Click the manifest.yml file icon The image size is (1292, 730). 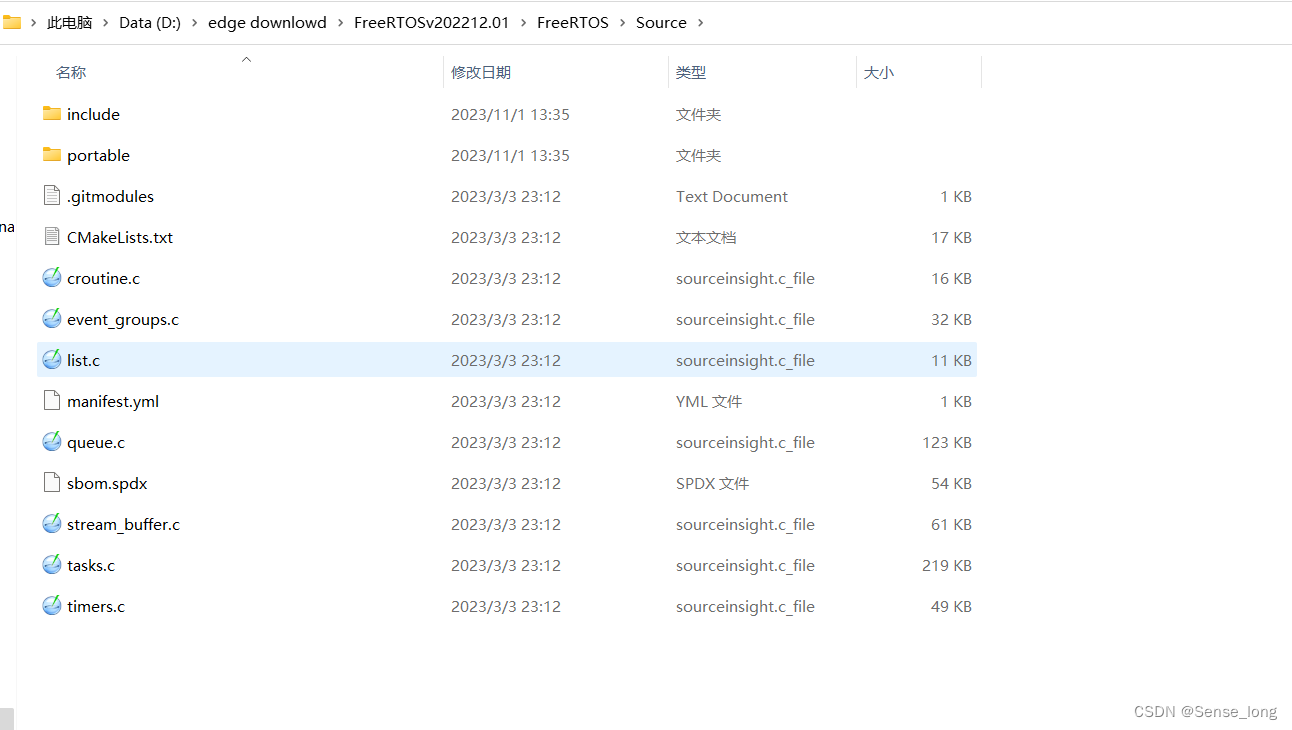click(x=52, y=400)
